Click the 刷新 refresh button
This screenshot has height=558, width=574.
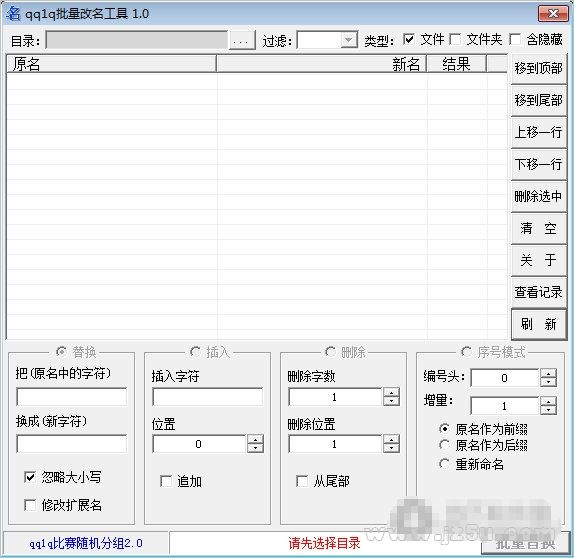538,324
